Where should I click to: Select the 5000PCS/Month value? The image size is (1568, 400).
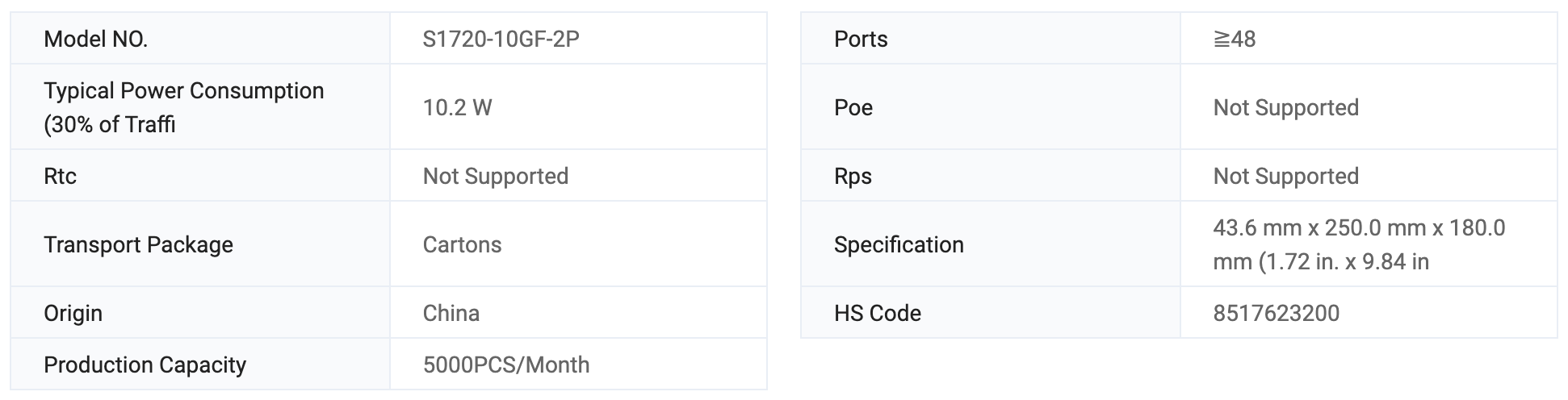[x=506, y=365]
